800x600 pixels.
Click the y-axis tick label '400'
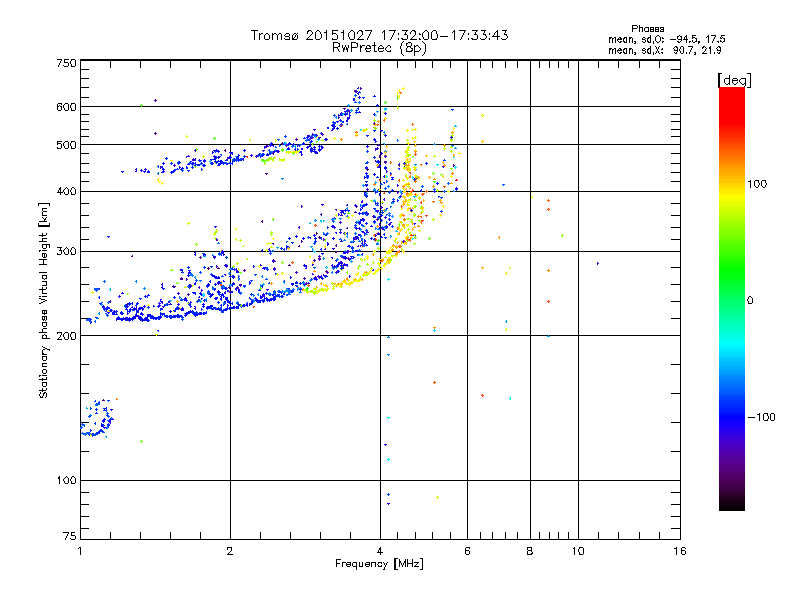point(66,191)
